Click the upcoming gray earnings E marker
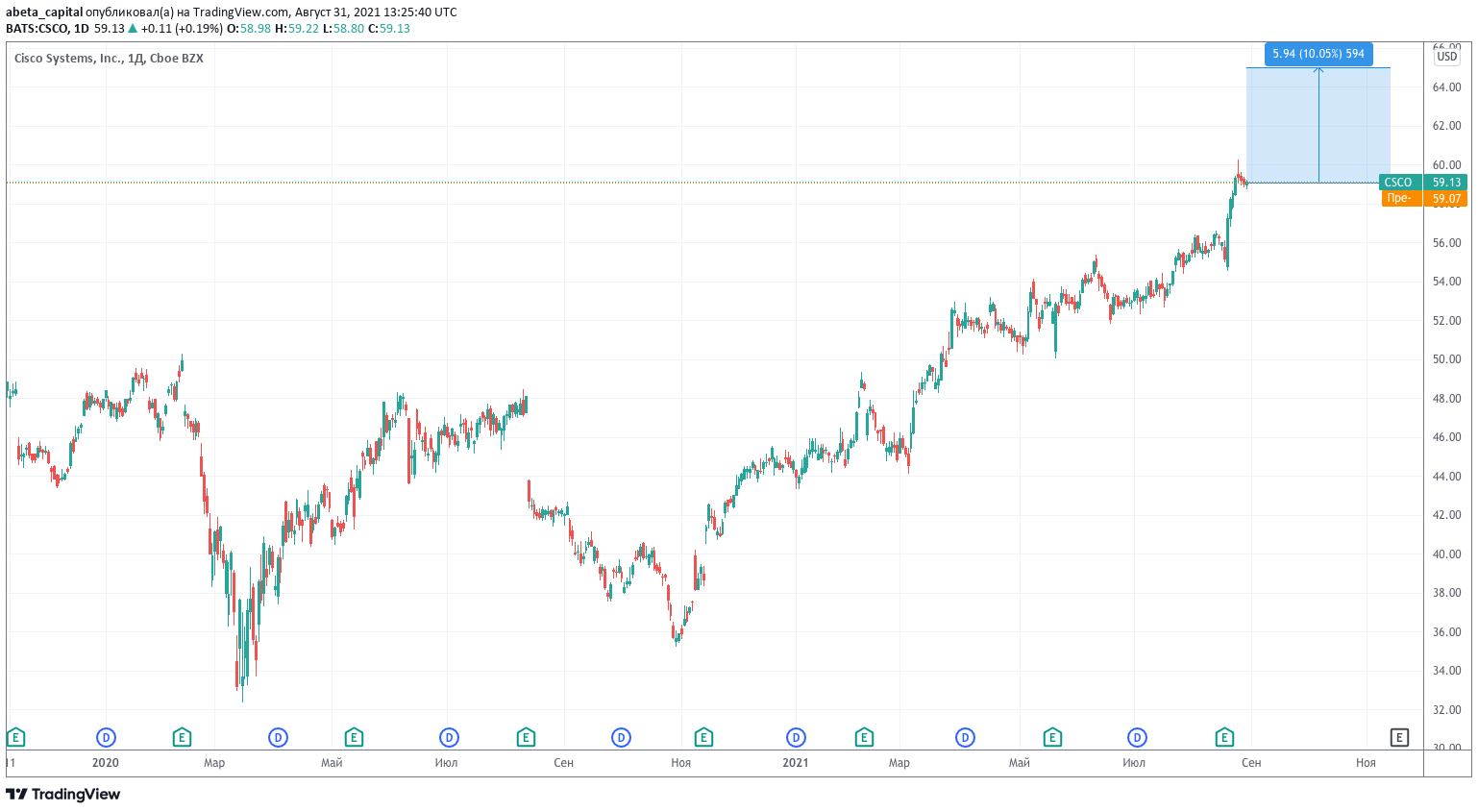Image resolution: width=1478 pixels, height=812 pixels. tap(1399, 737)
